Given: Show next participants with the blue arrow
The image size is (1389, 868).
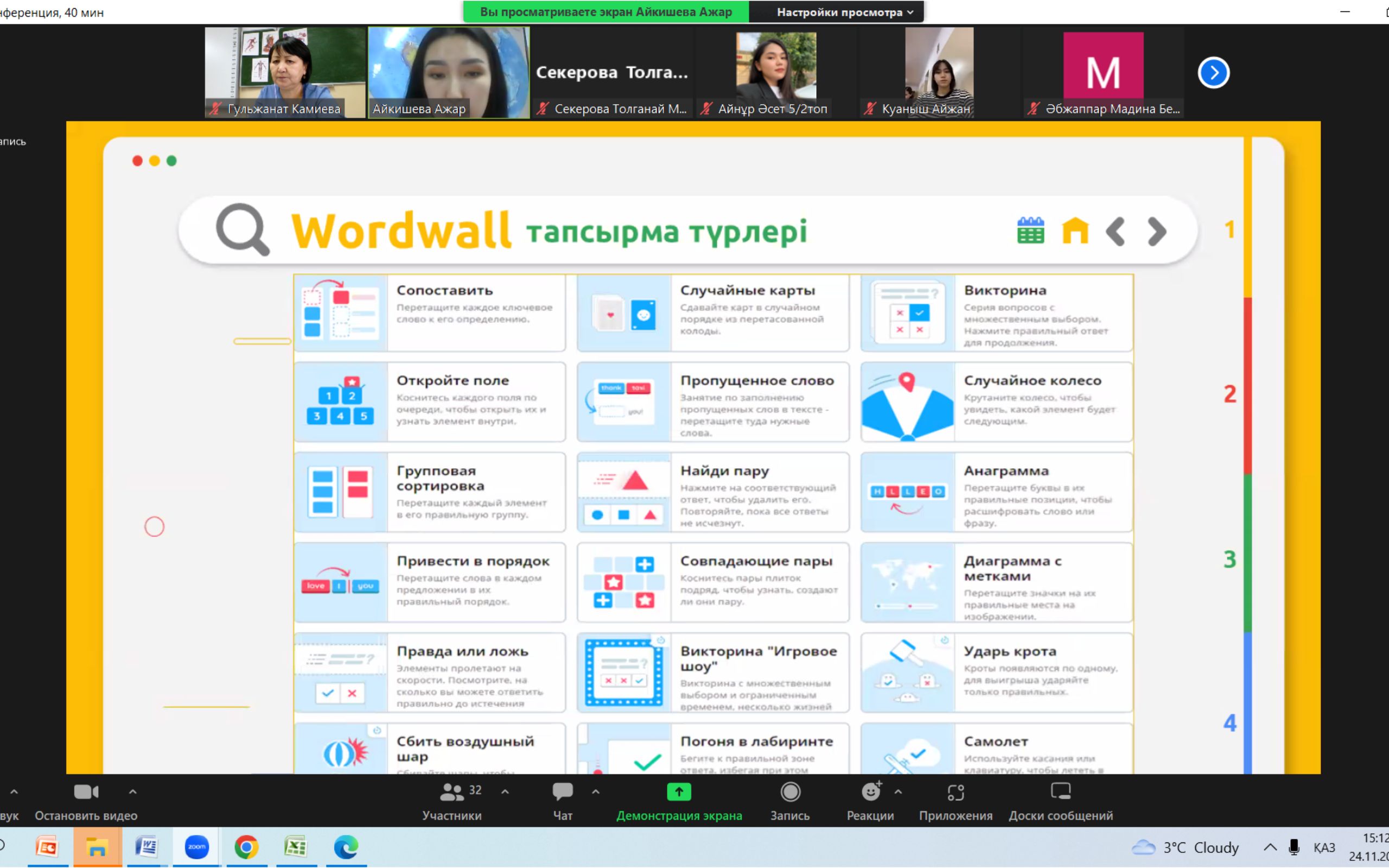Looking at the screenshot, I should point(1213,73).
